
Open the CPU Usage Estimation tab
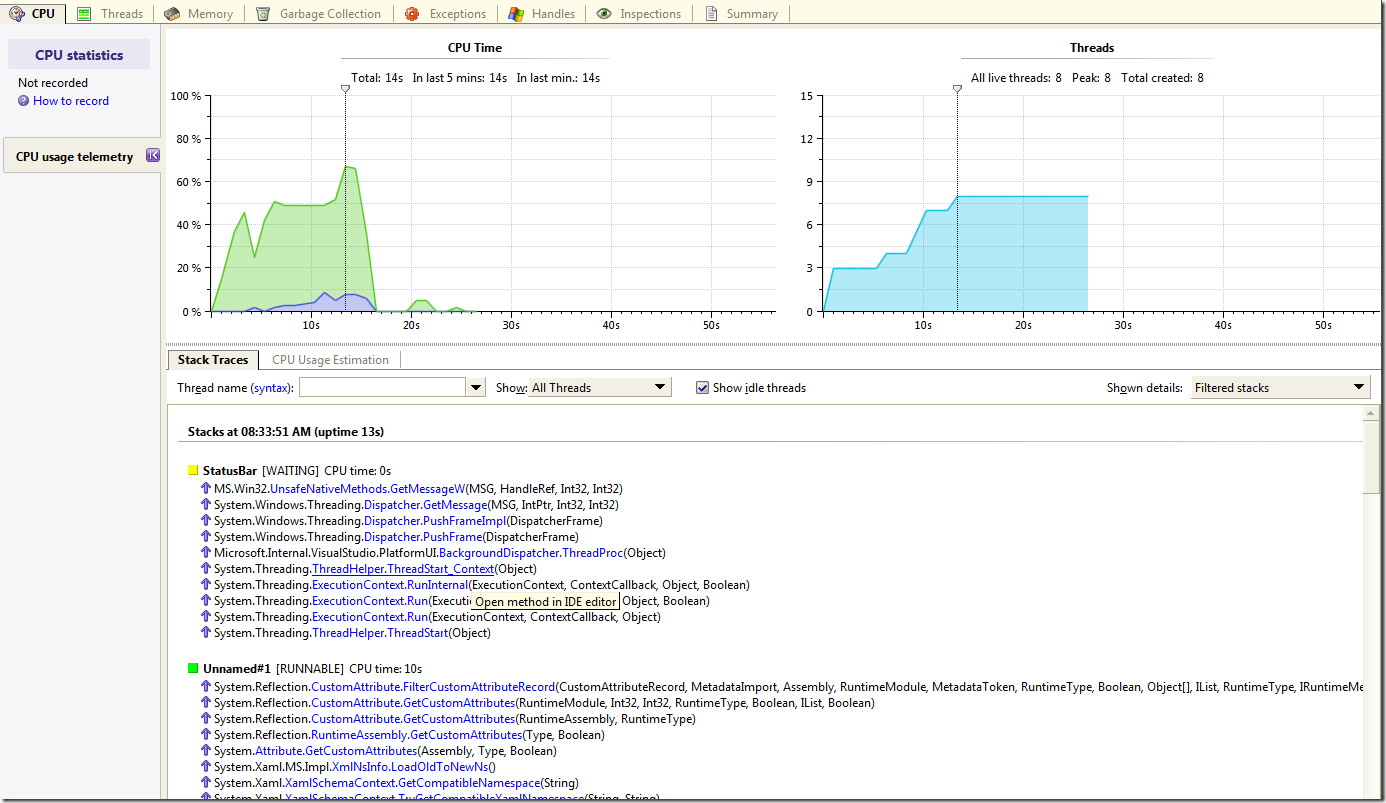(330, 360)
